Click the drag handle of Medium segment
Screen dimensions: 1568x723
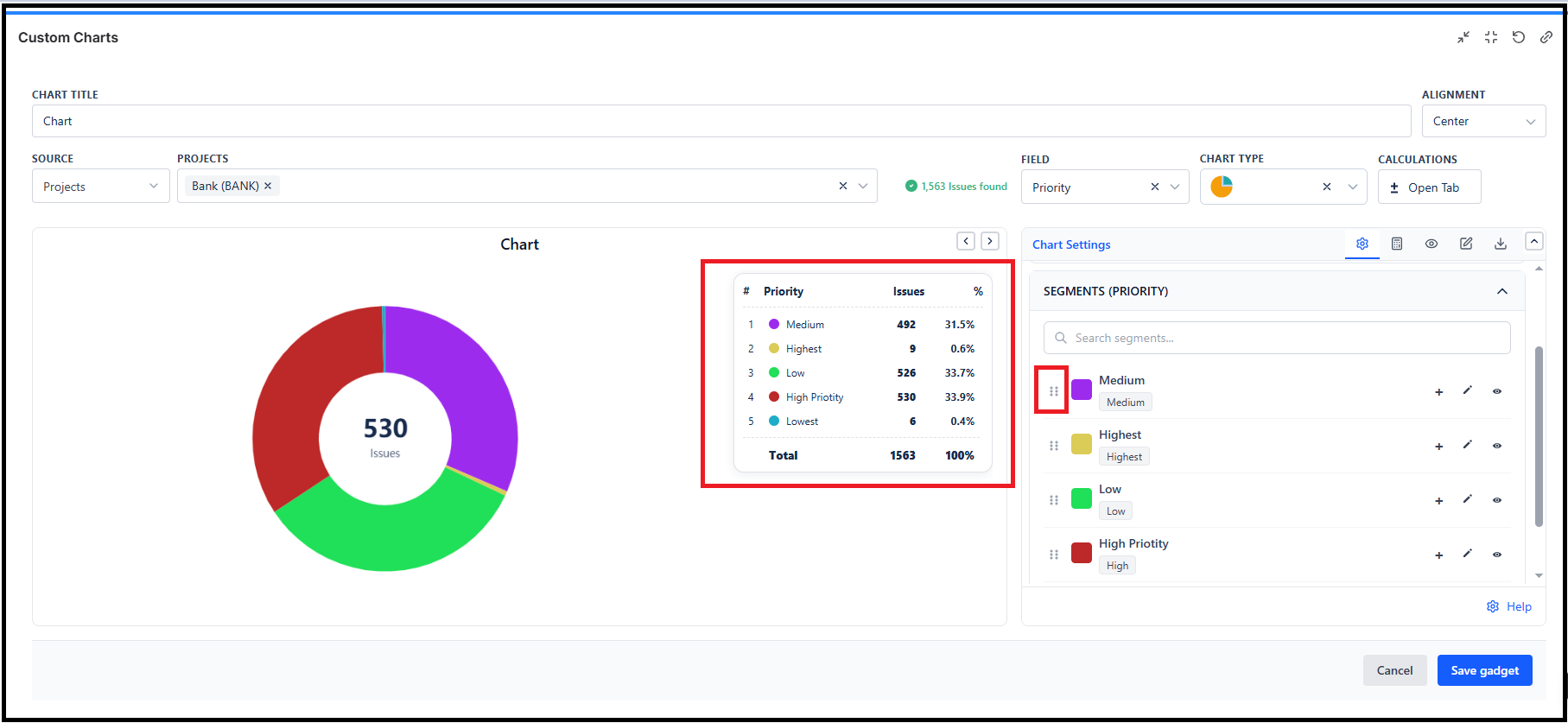(x=1054, y=391)
